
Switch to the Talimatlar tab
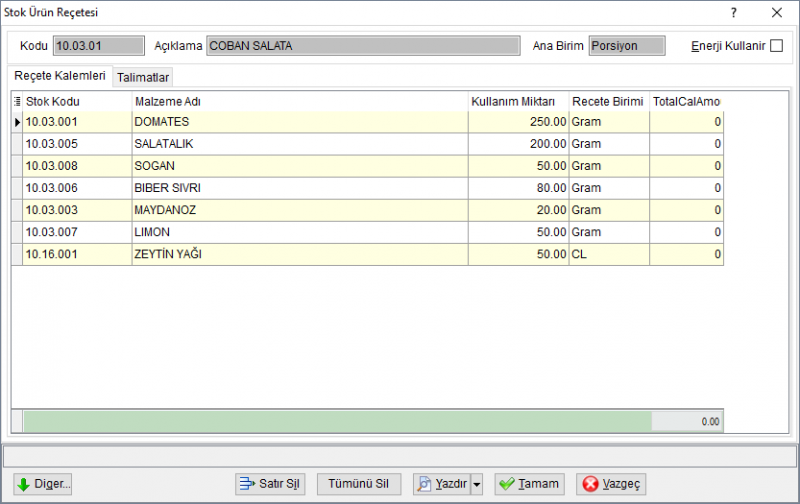point(143,77)
